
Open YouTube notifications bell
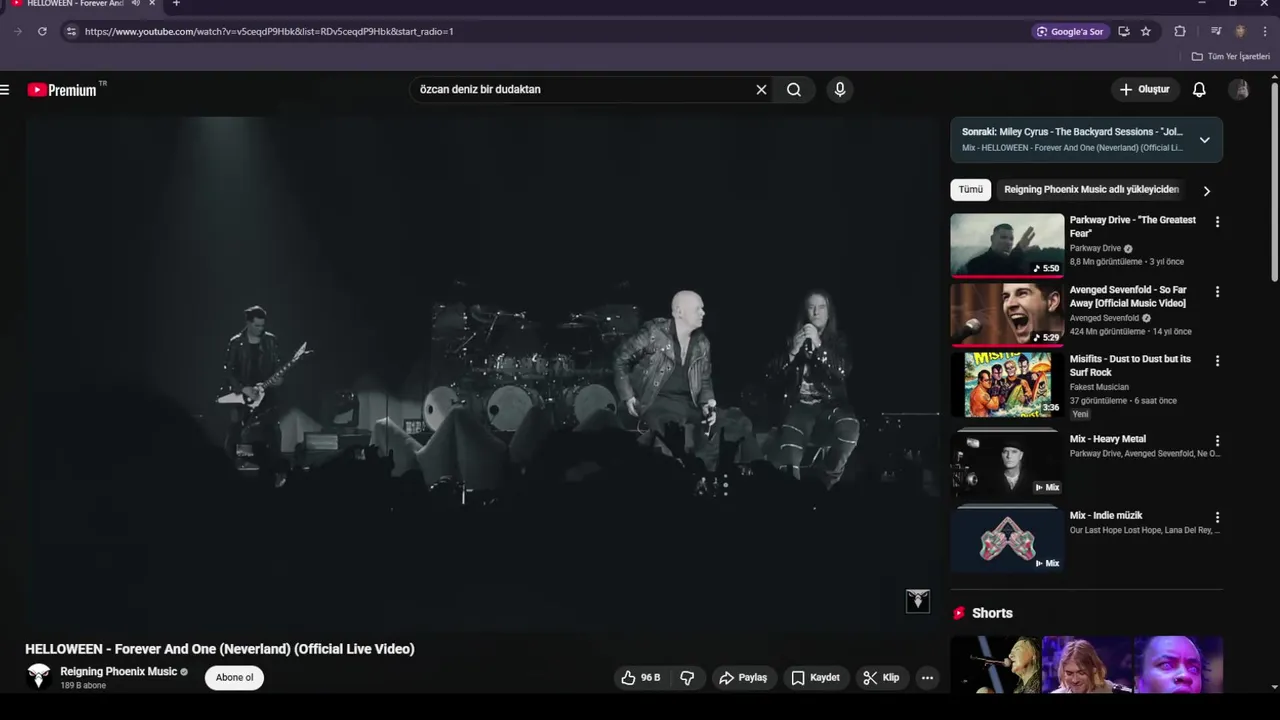[1199, 90]
